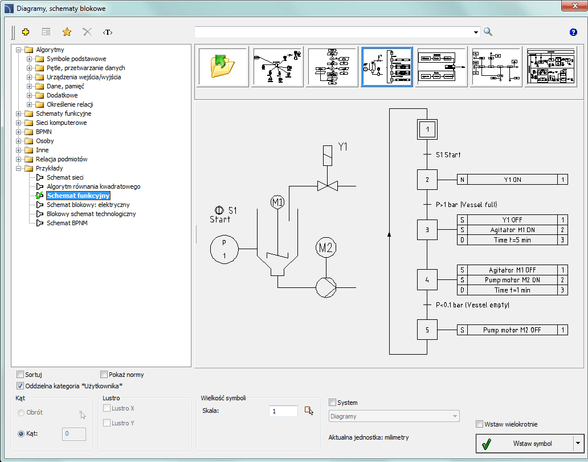588x462 pixels.
Task: Click the folder up-level thumbnail
Action: (223, 66)
